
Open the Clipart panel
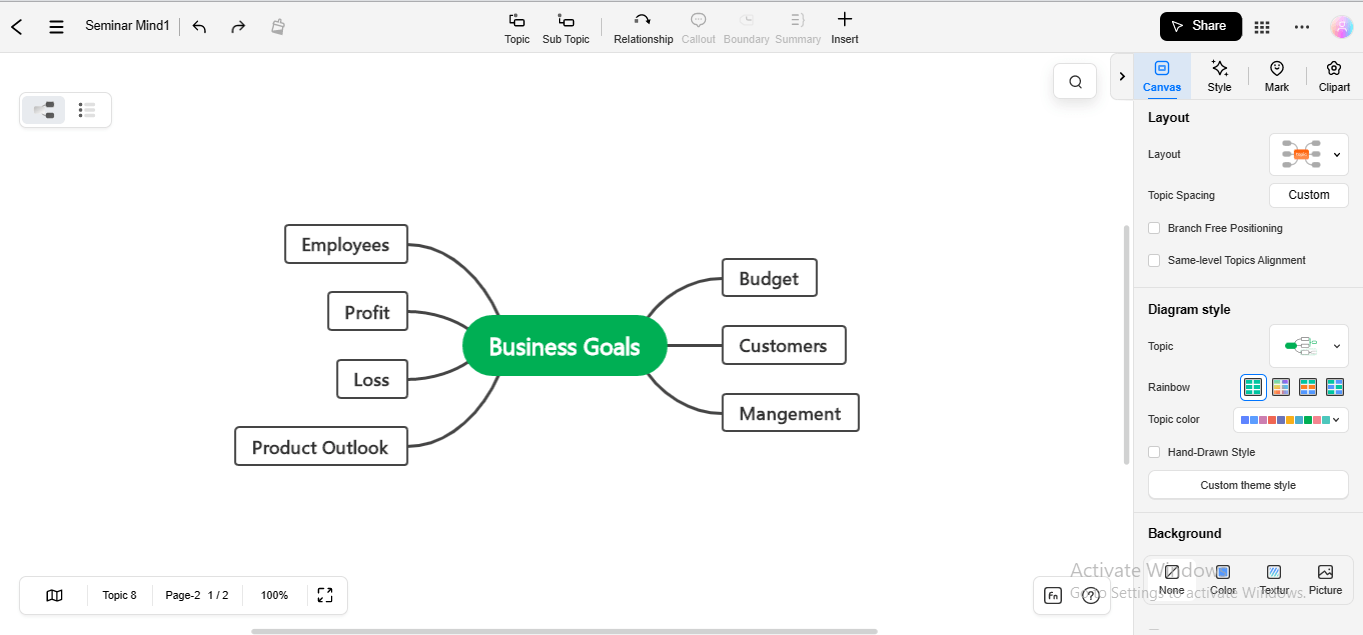click(x=1334, y=75)
